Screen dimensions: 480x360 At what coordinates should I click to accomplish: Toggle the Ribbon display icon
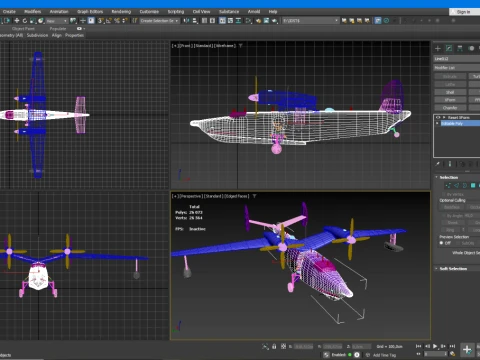pos(222,21)
